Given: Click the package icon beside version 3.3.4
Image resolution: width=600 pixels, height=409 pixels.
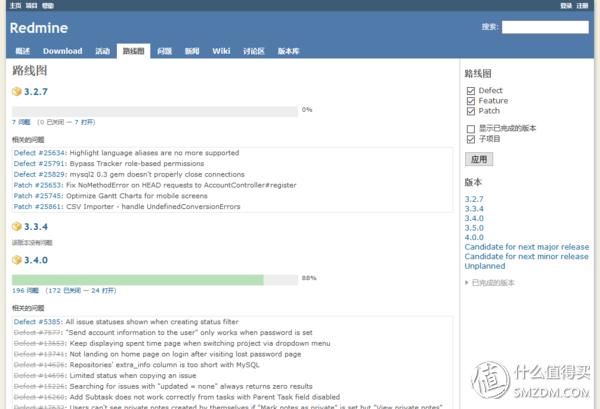Looking at the screenshot, I should [16, 226].
